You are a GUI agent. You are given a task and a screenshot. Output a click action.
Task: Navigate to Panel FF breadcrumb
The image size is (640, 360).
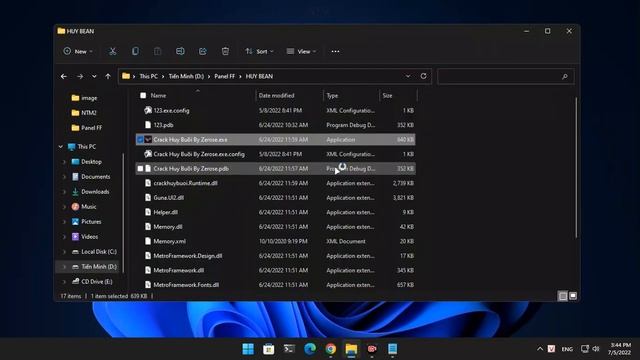pos(224,76)
